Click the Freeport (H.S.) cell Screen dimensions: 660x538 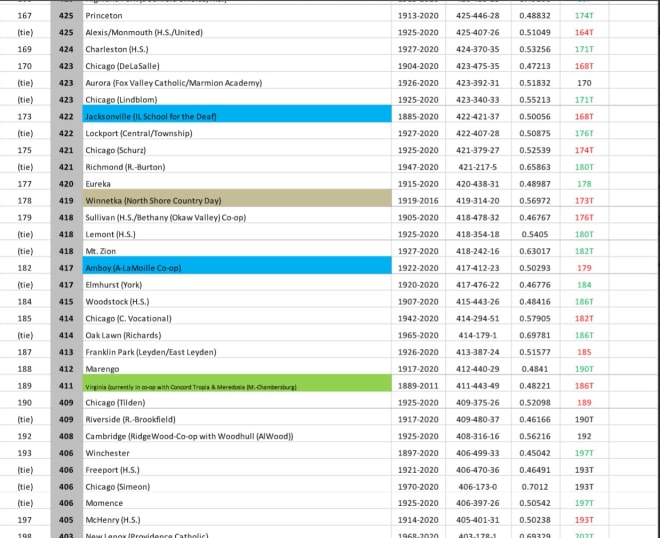click(237, 470)
